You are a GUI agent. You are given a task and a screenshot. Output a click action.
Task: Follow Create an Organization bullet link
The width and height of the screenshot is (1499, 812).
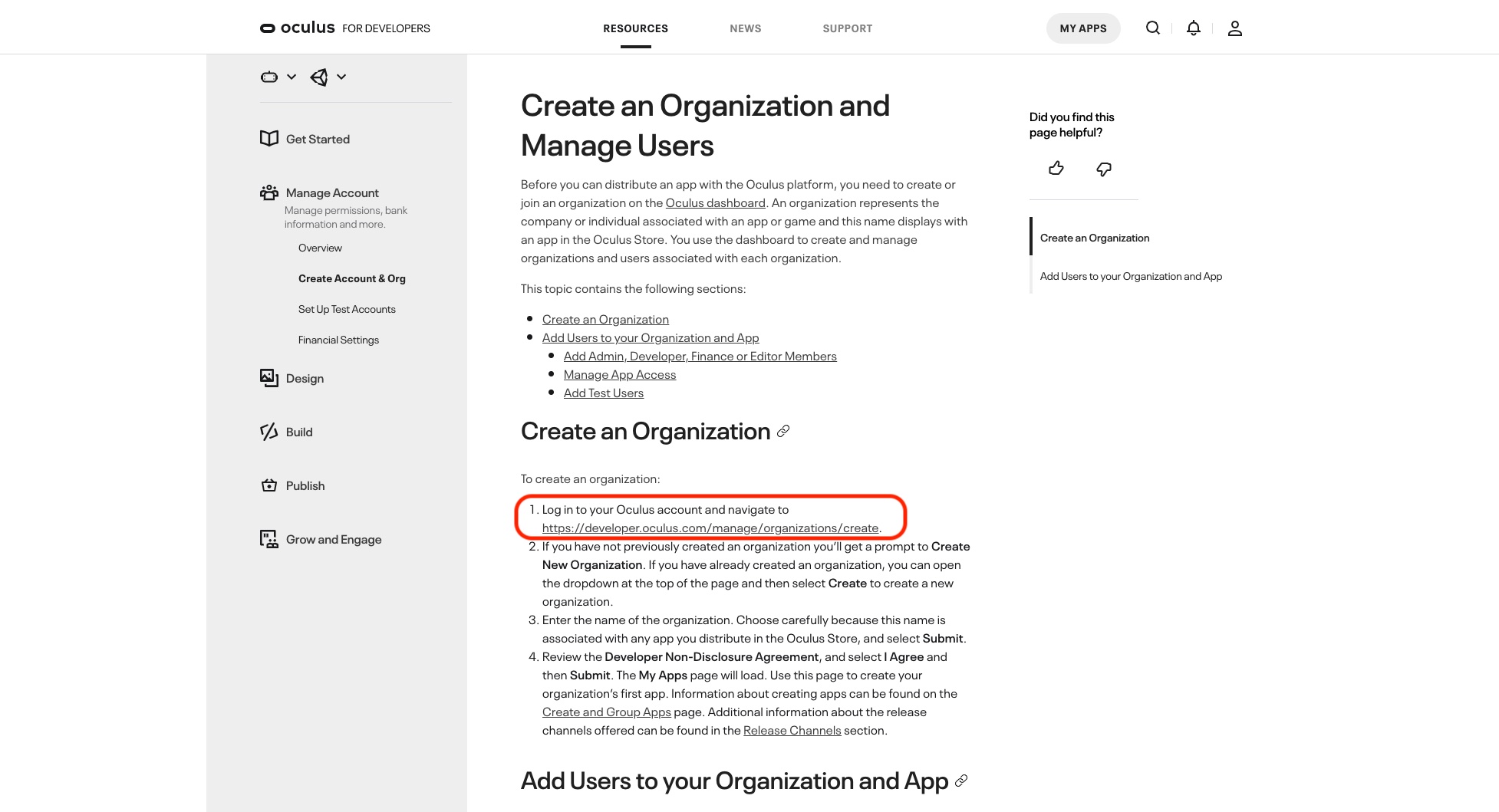605,319
